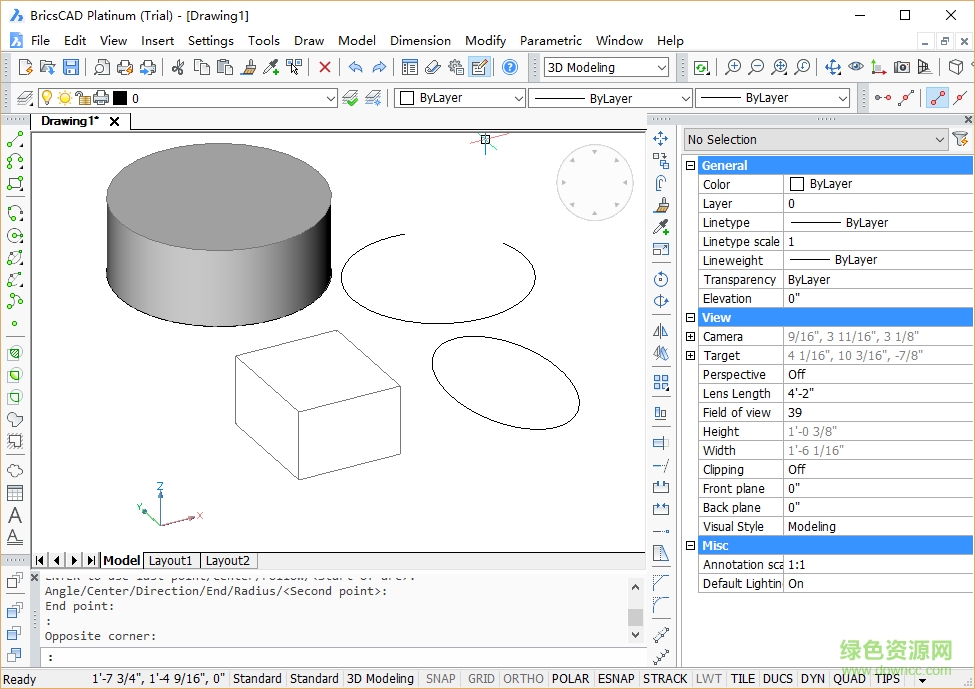Click the Save drawing icon

(71, 67)
